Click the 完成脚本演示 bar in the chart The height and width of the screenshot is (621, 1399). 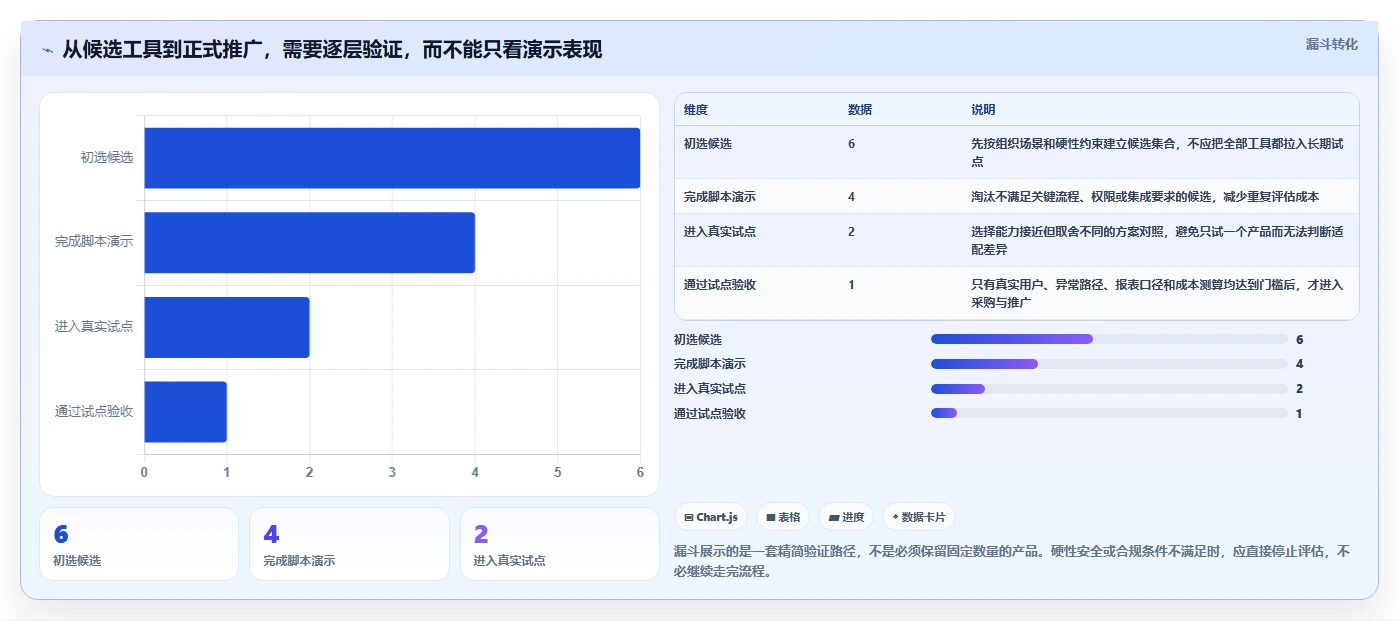point(310,242)
